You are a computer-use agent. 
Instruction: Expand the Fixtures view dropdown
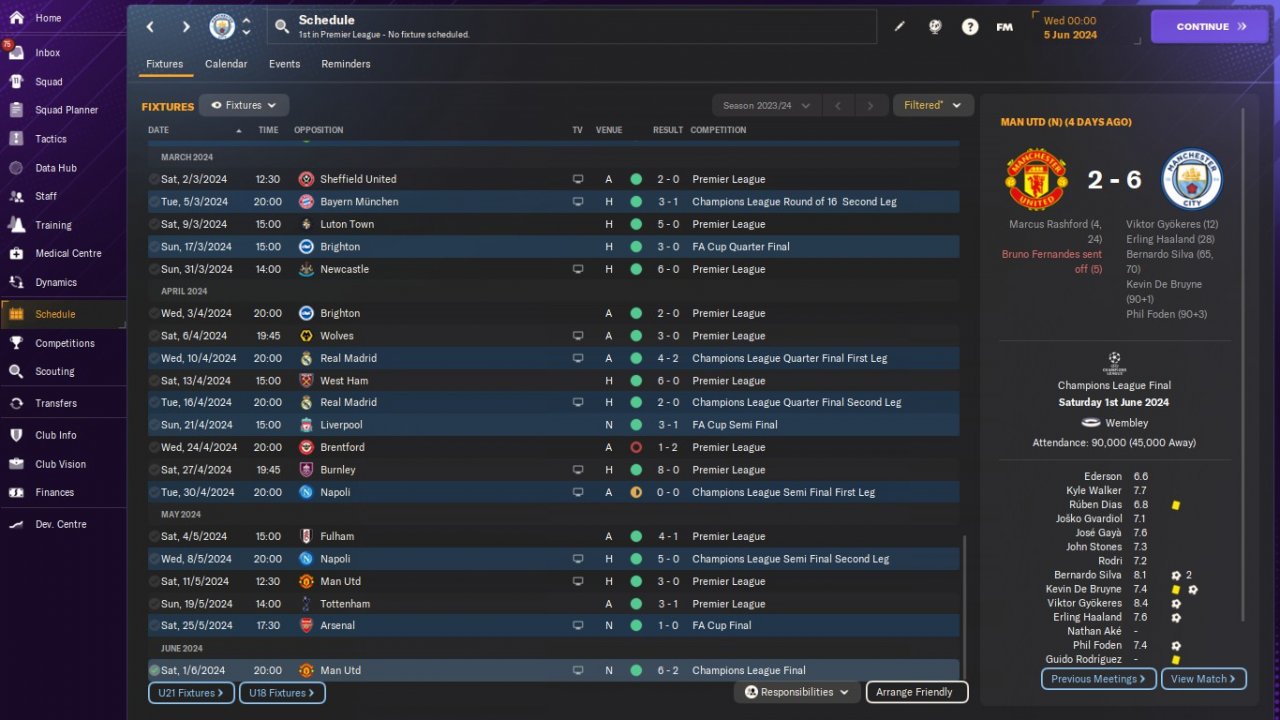(244, 105)
